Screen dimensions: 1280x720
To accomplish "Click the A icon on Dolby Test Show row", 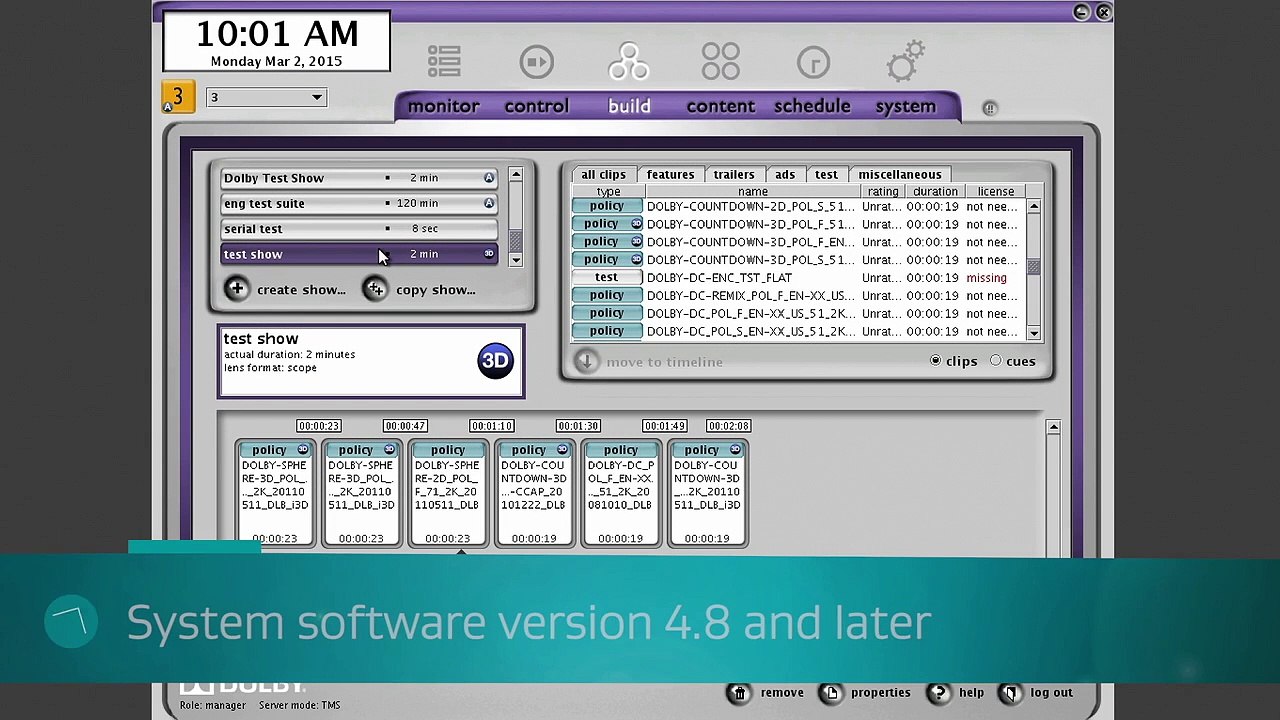I will [x=489, y=178].
